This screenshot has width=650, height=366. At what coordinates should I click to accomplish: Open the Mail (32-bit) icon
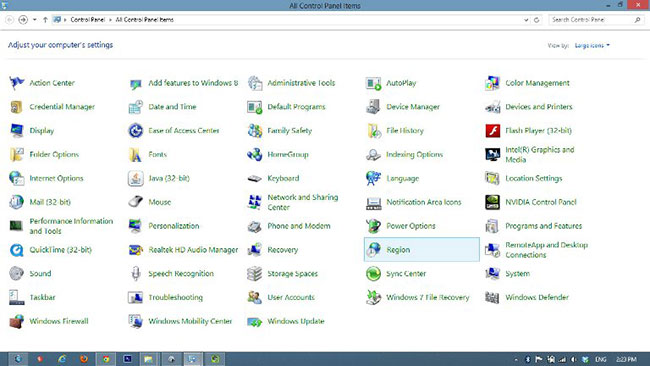17,202
